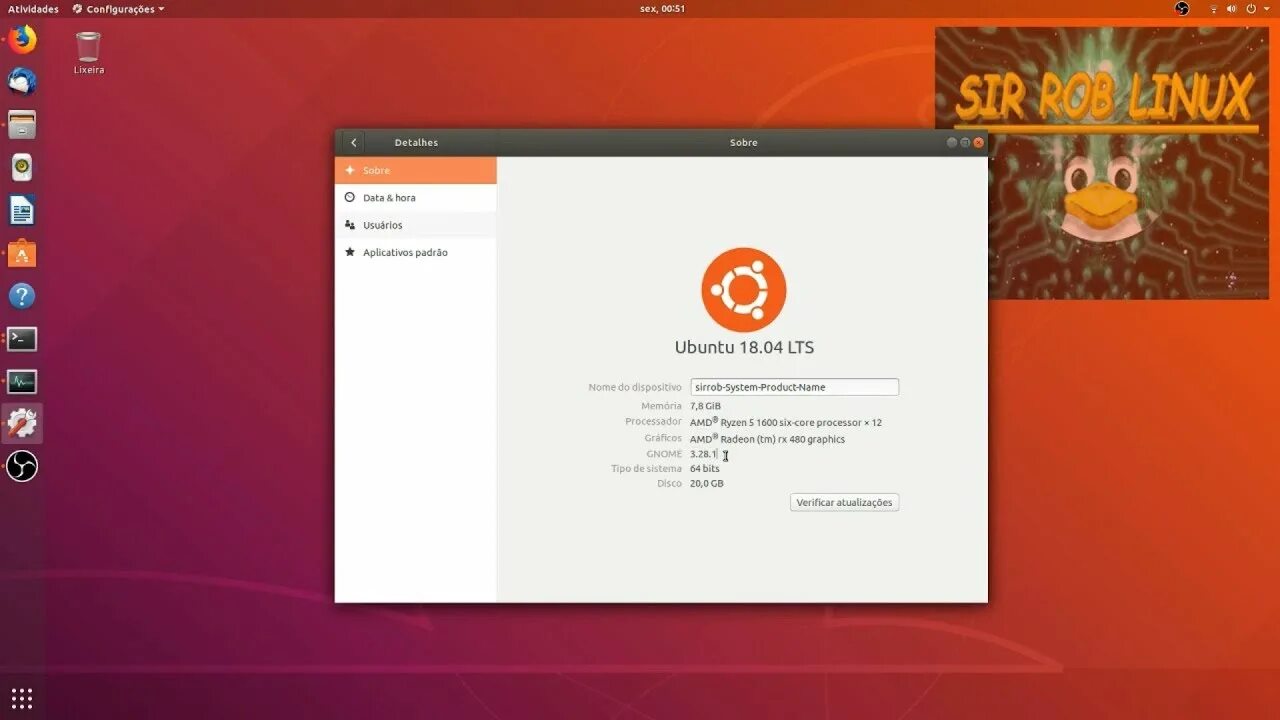Open the Atividades overview
The width and height of the screenshot is (1280, 720).
[x=34, y=9]
